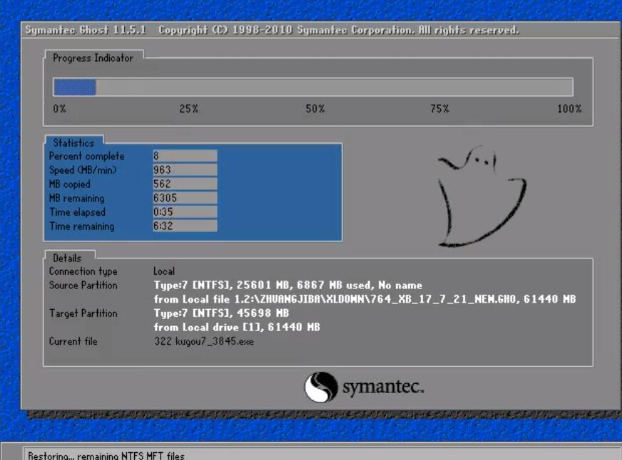Click the MB copied value box
Viewport: 622px width, 460px height.
(x=184, y=184)
